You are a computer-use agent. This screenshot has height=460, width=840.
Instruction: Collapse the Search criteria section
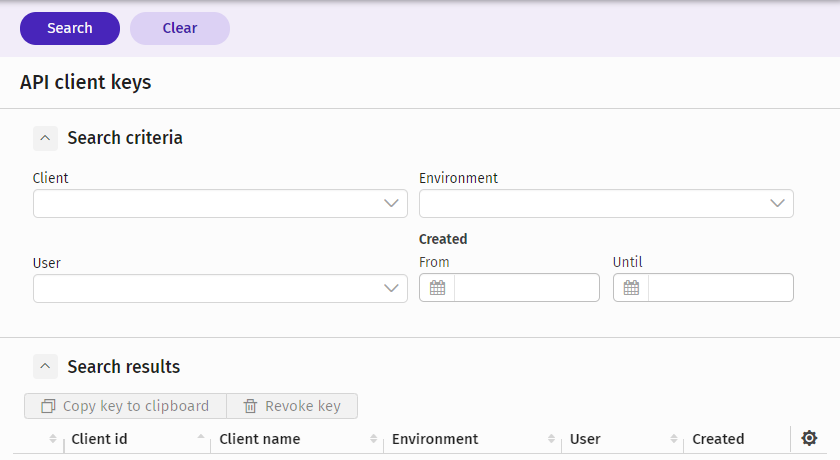pyautogui.click(x=46, y=138)
